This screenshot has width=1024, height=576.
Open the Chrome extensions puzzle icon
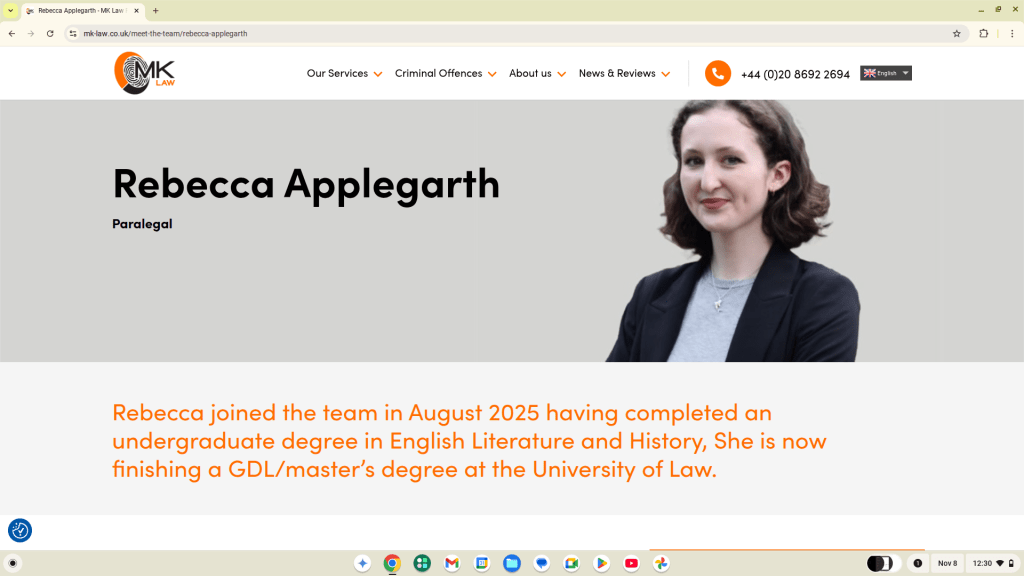[983, 33]
